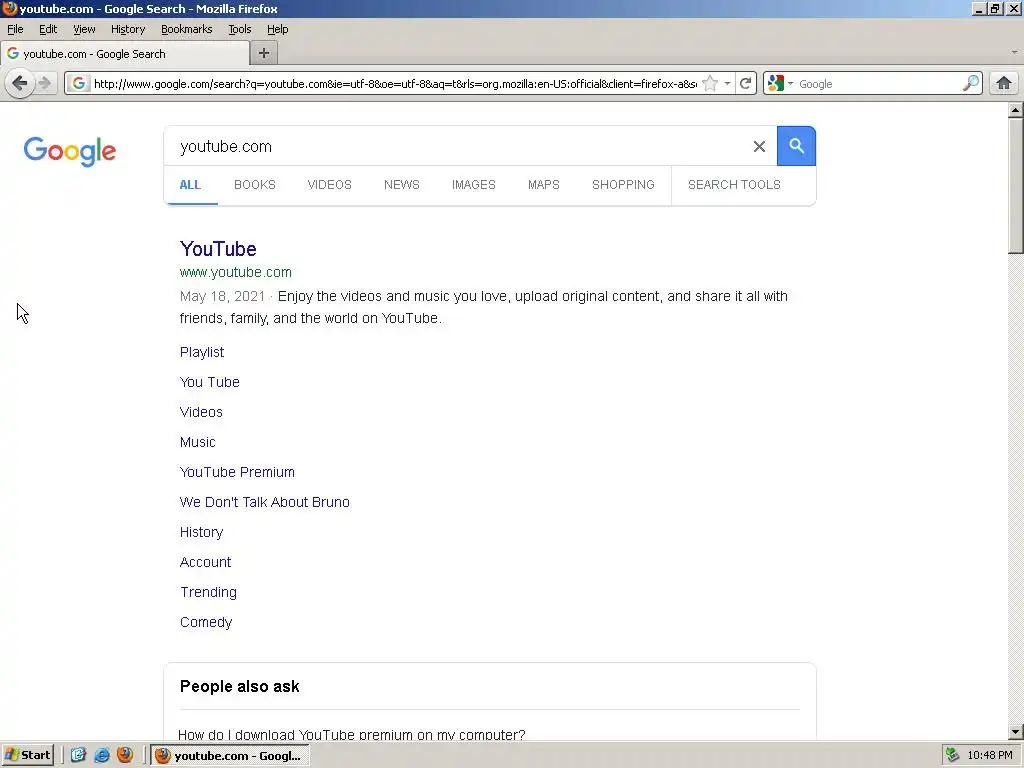Open address bar history dropdown arrow
The image size is (1024, 768).
click(x=728, y=84)
